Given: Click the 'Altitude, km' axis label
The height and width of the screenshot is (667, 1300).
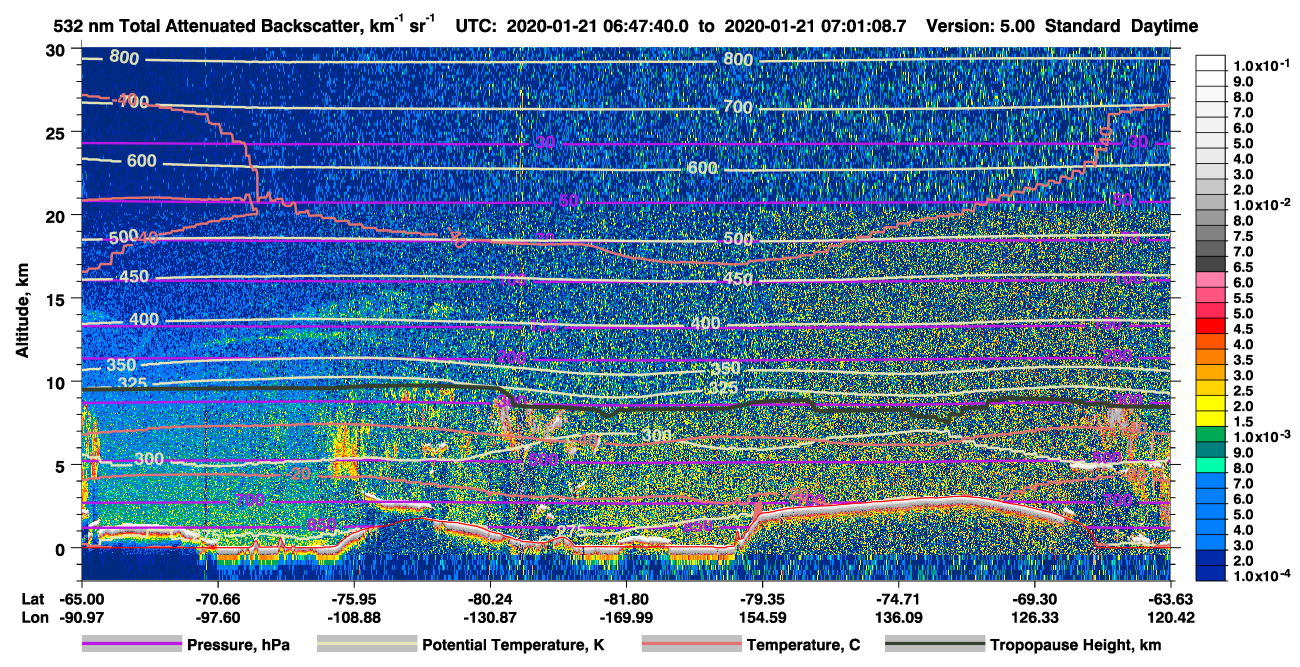Looking at the screenshot, I should coord(22,313).
